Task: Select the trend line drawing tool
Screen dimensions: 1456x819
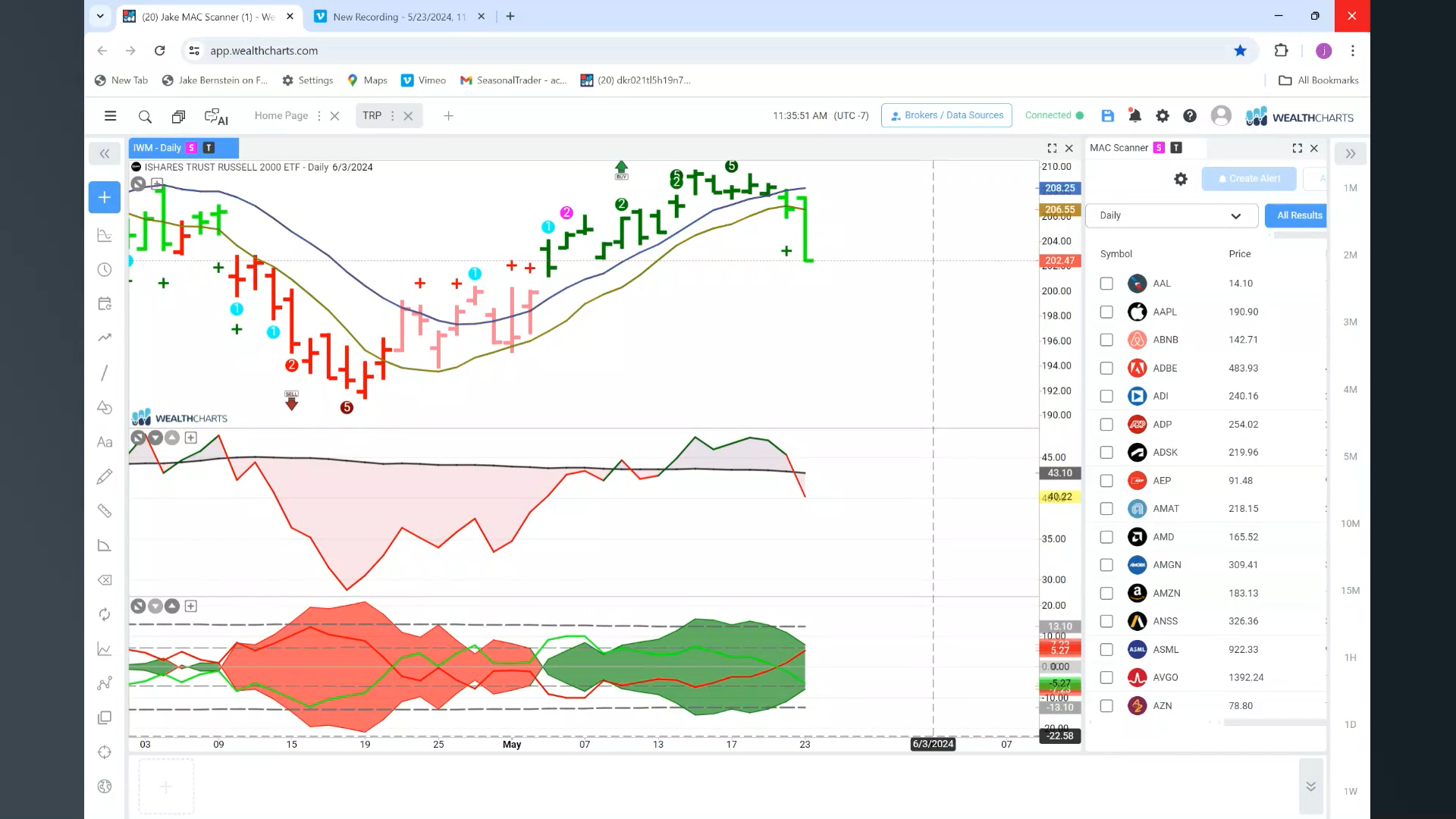Action: [x=105, y=373]
